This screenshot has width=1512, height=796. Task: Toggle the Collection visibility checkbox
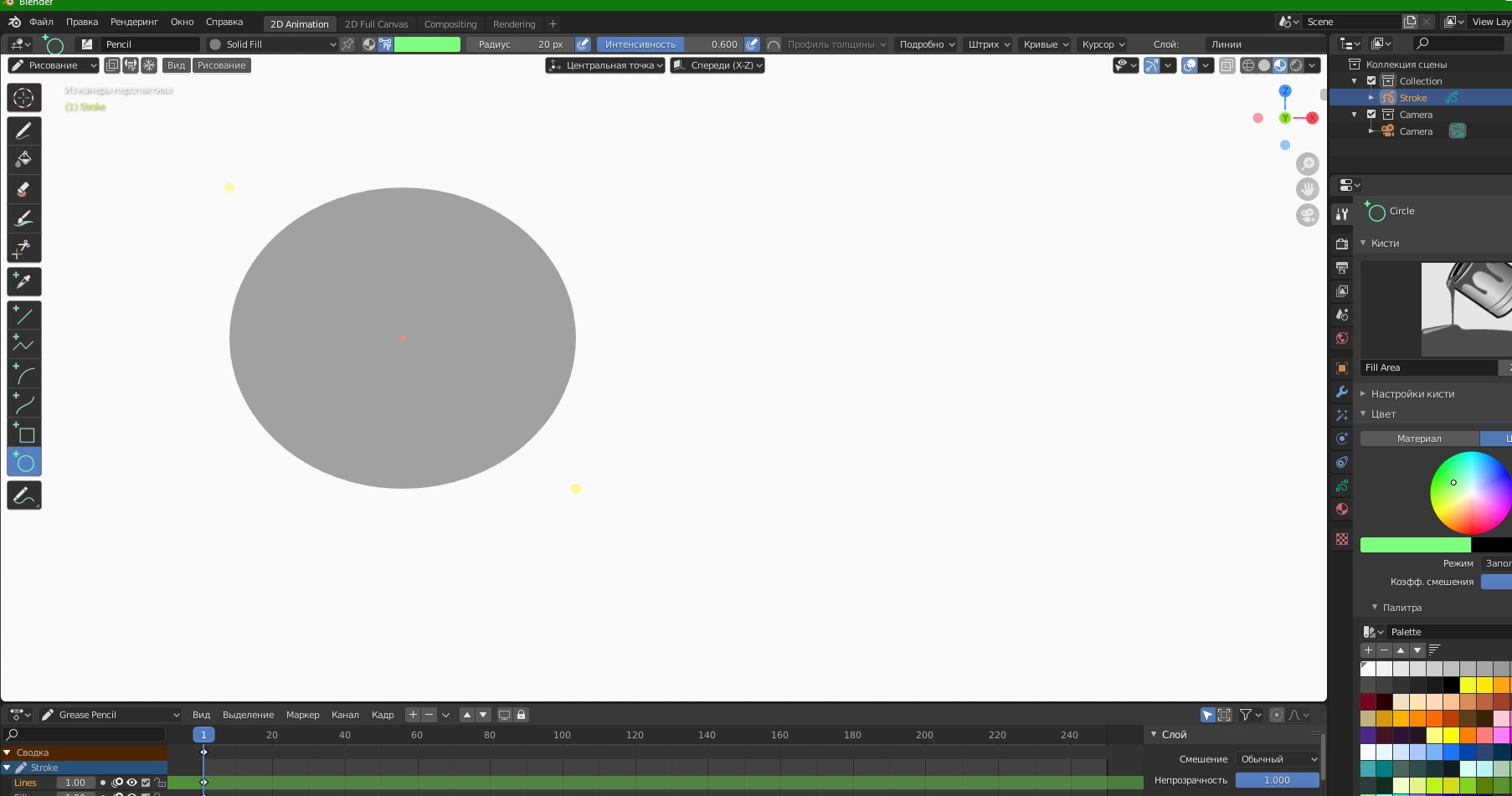pos(1371,81)
